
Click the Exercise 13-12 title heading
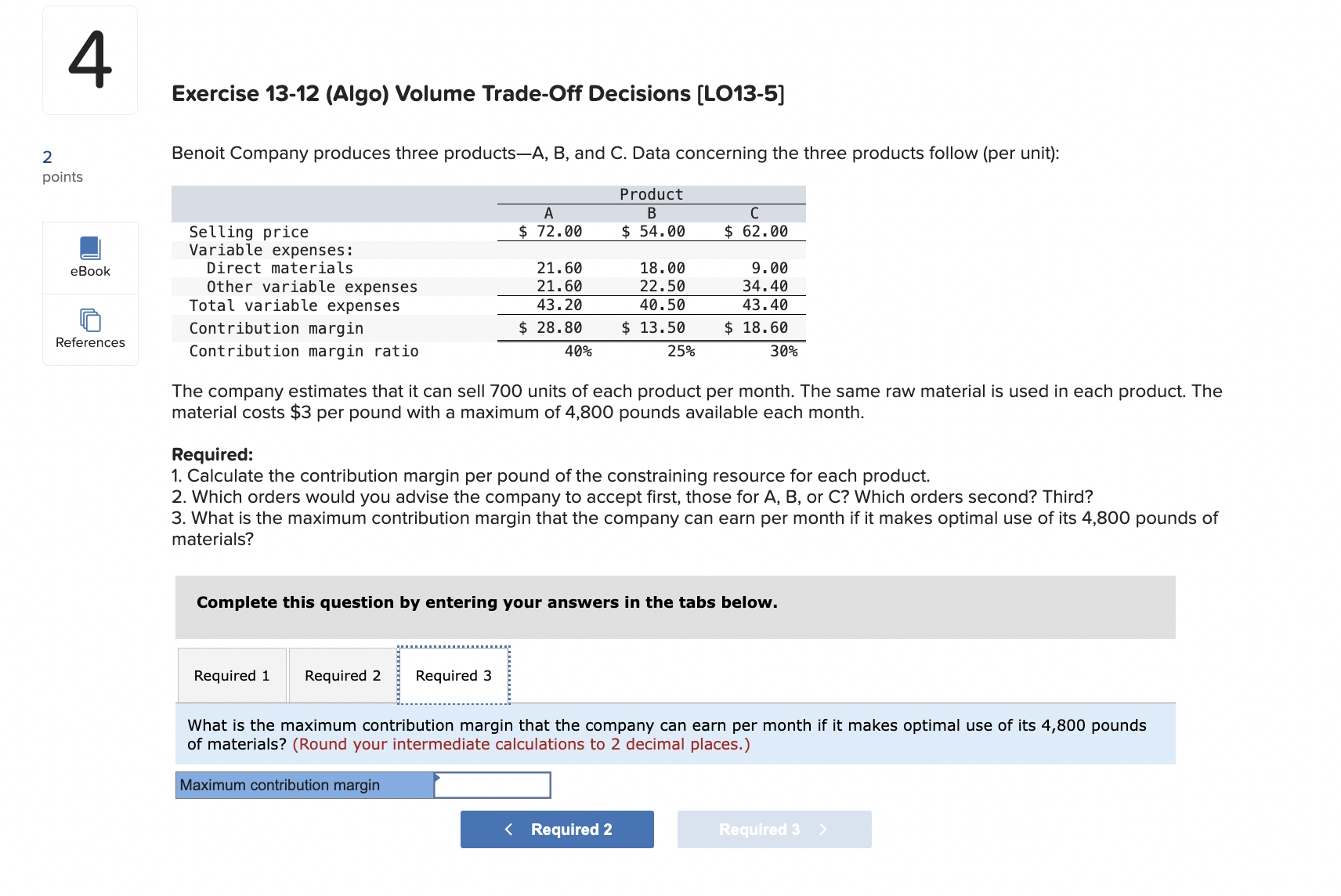(477, 93)
